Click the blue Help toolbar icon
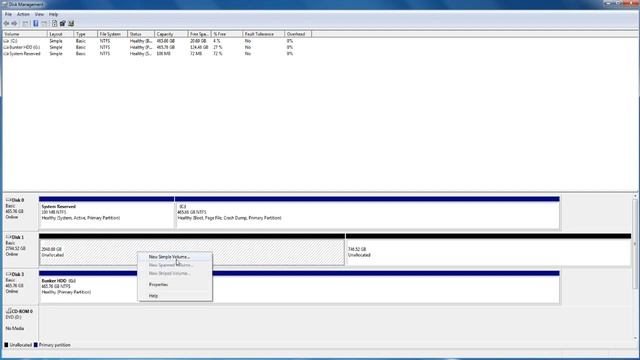The image size is (640, 360). [x=36, y=24]
